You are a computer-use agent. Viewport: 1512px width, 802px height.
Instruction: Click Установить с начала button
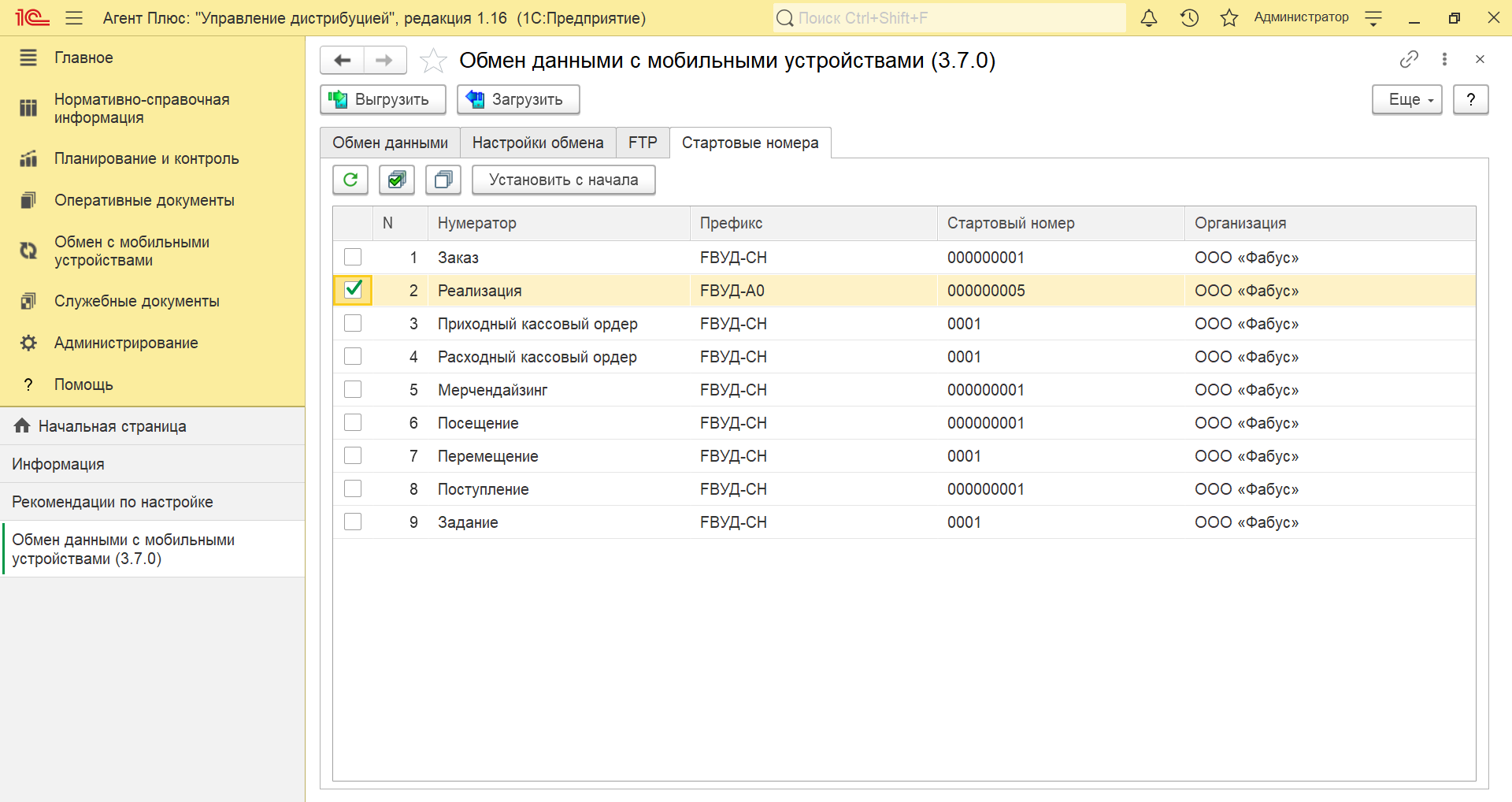(563, 180)
